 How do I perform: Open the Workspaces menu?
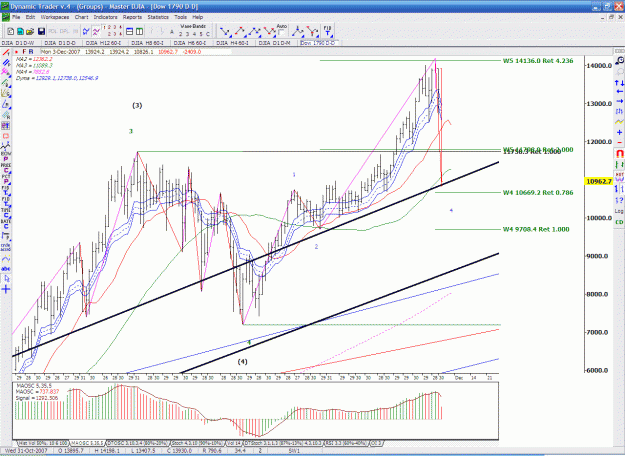coord(55,17)
